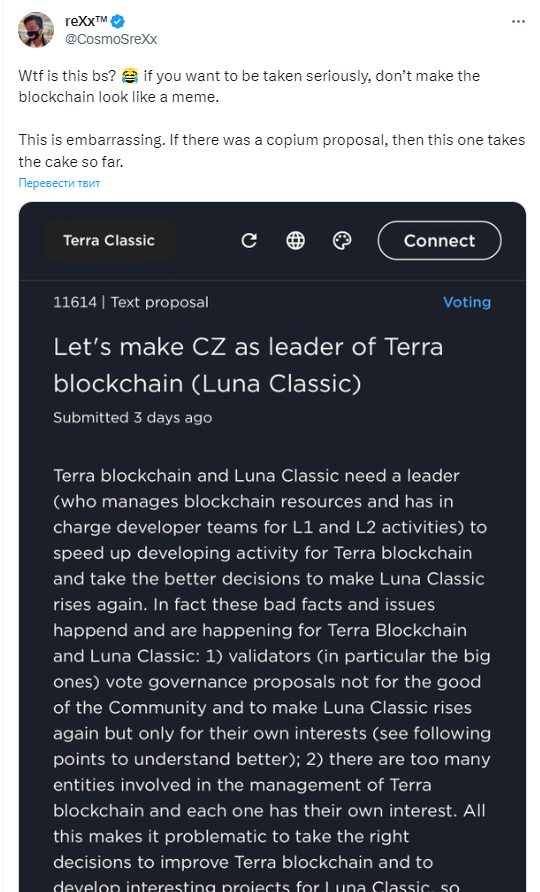Click the 'This is embarrassing' tweet sentence

pyautogui.click(x=91, y=140)
